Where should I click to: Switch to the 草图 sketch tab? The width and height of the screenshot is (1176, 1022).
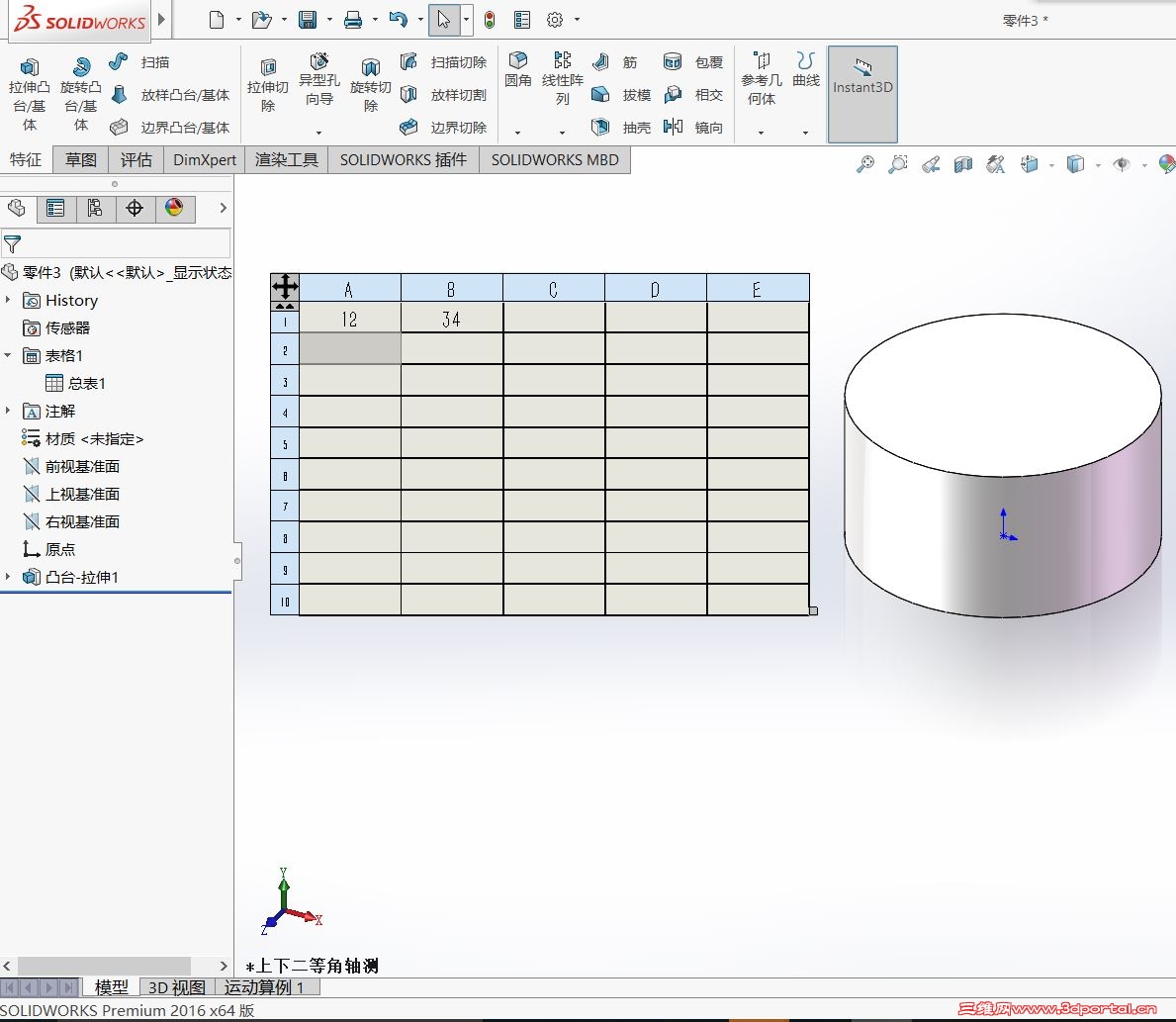coord(81,160)
